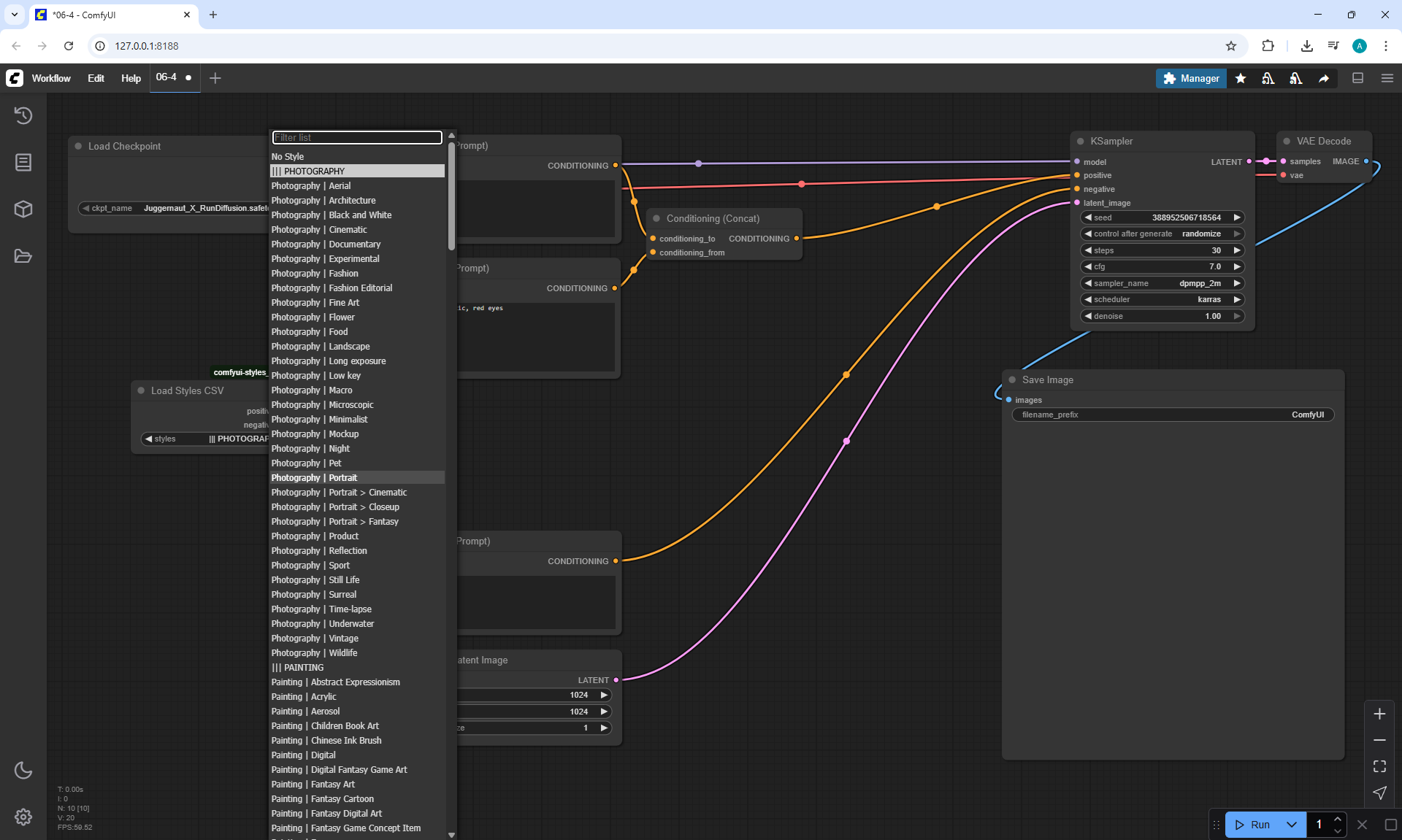
Task: Click the Manager puzzle button
Action: point(1191,78)
